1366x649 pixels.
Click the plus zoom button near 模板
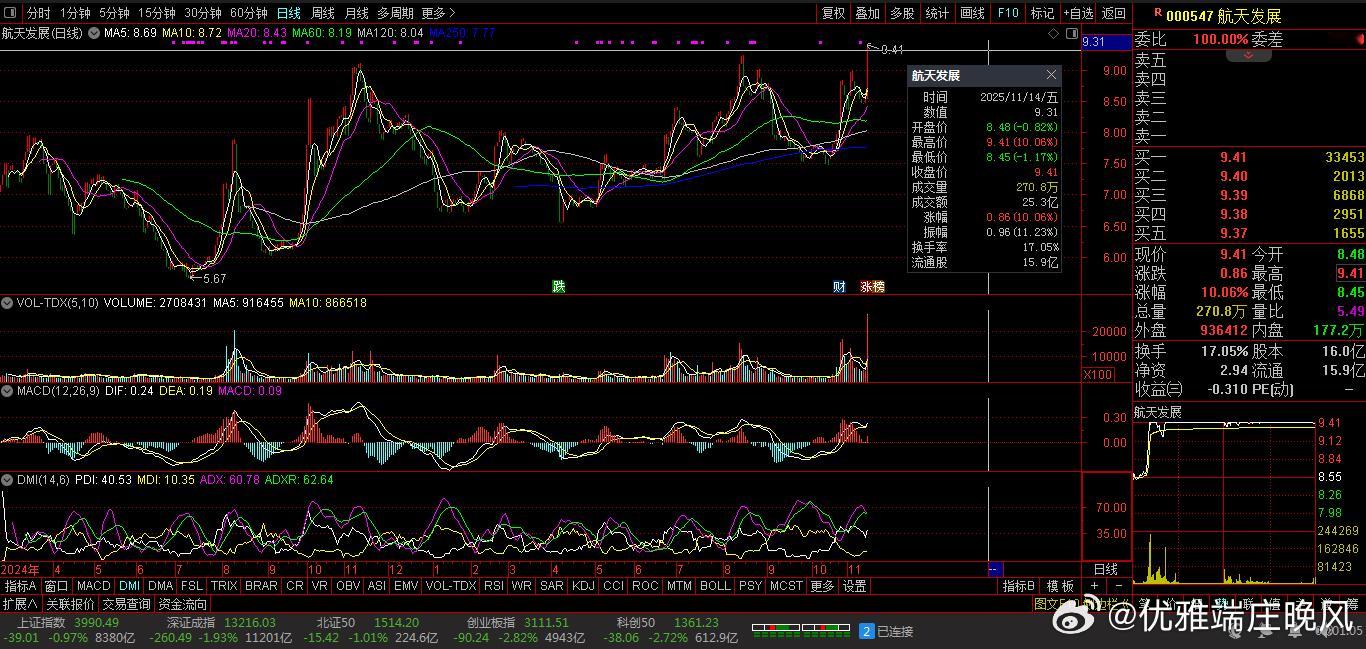pos(1095,586)
